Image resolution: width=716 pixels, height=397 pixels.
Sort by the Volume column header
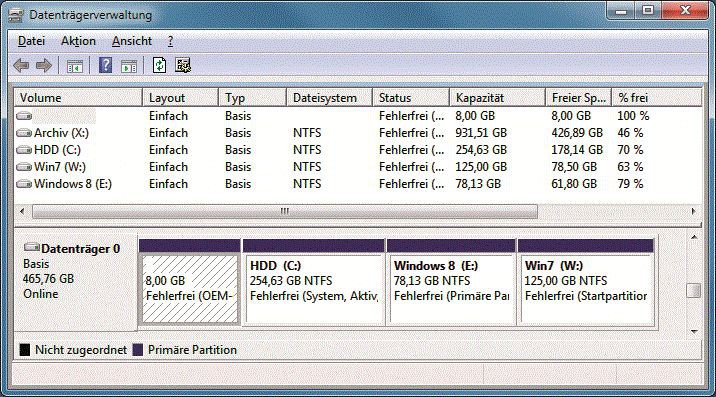pos(79,98)
